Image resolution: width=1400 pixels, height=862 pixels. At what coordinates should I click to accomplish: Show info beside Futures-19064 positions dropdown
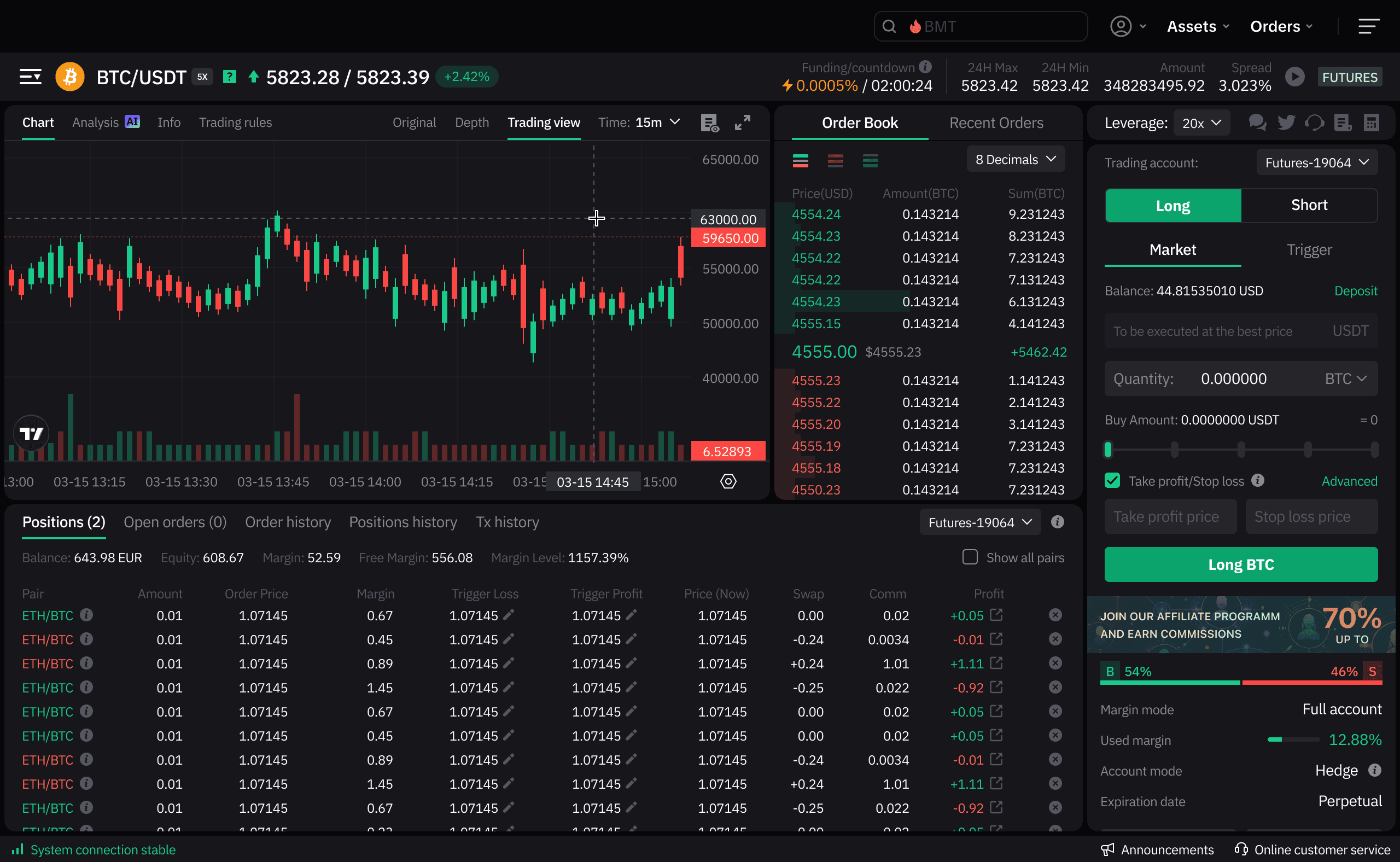tap(1058, 522)
